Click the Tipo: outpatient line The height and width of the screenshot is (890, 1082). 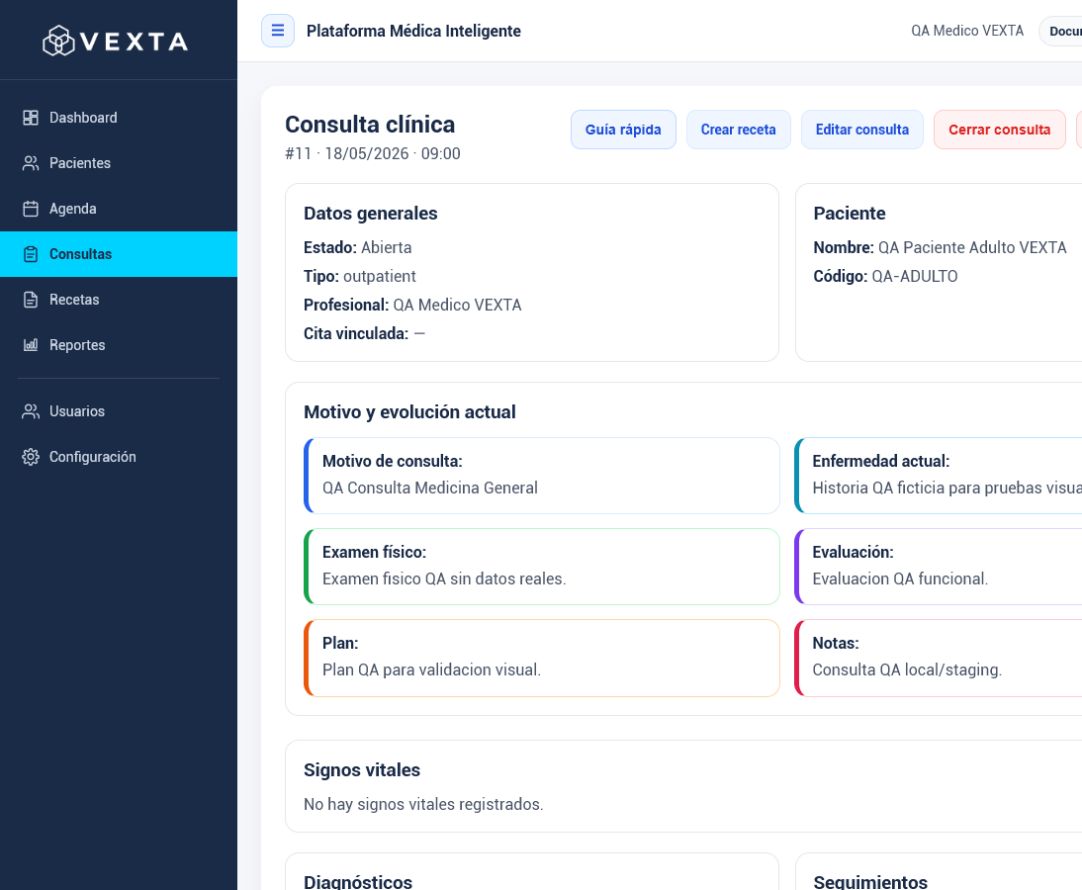[x=360, y=277]
